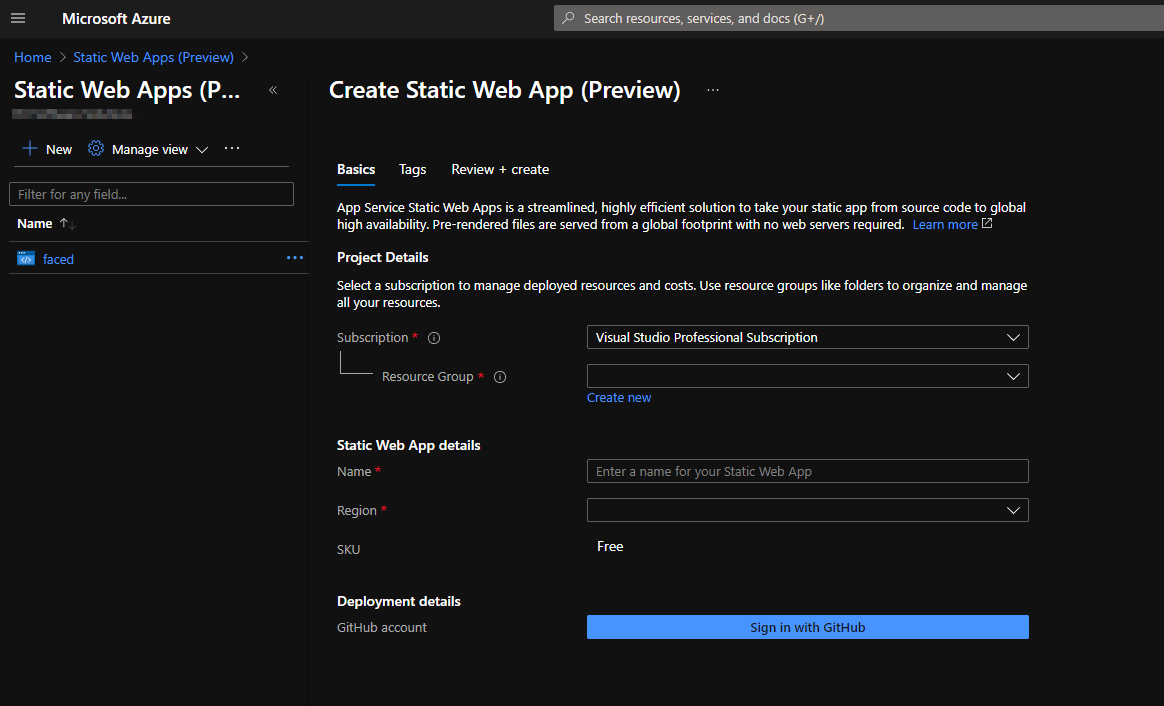The width and height of the screenshot is (1164, 706).
Task: Click the external link icon after Learn more
Action: coord(987,223)
